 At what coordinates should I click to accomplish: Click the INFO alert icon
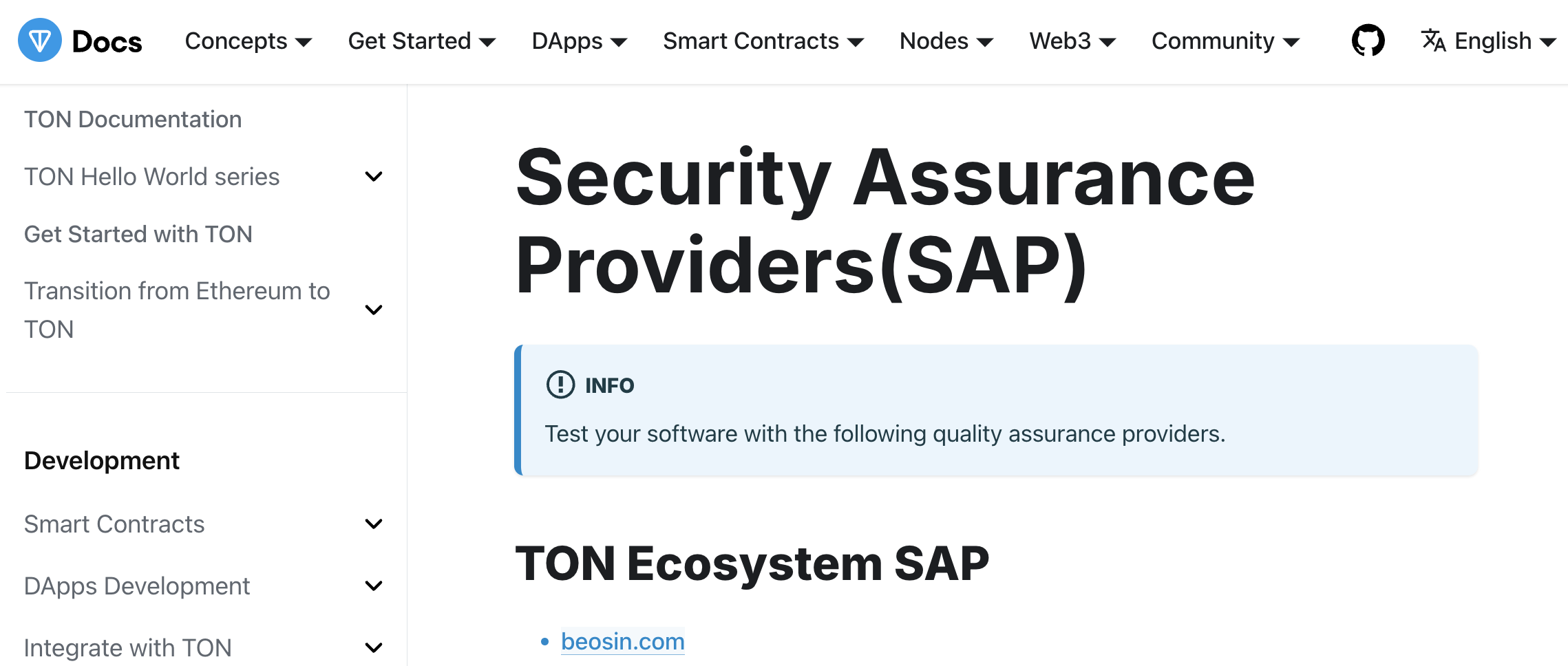560,385
